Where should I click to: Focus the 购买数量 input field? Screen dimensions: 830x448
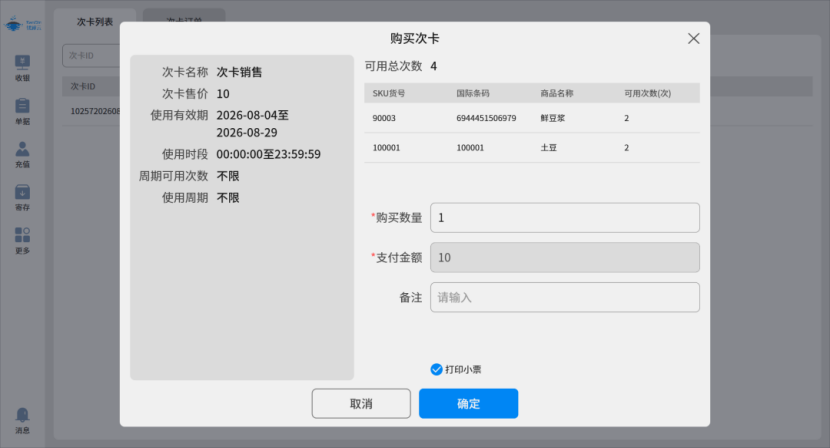pos(565,218)
